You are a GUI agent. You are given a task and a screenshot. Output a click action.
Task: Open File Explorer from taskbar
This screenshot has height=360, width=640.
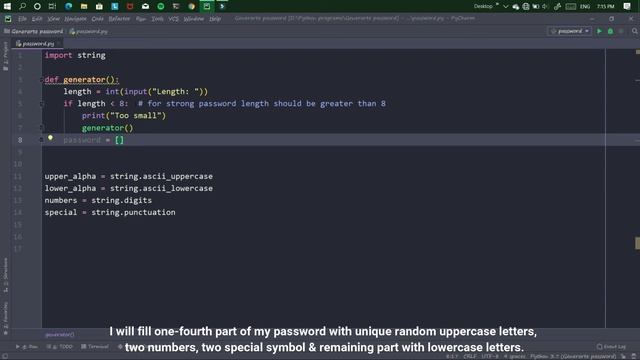(x=84, y=6)
